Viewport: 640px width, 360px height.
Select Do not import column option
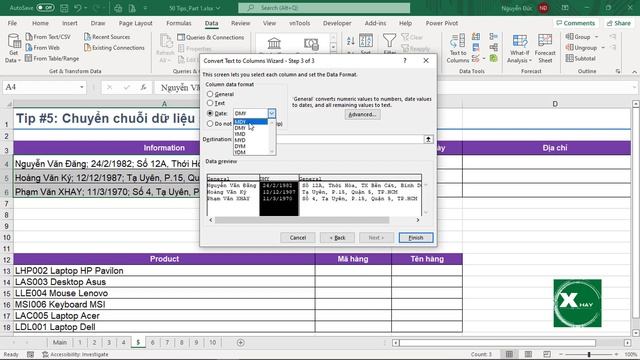coord(210,123)
